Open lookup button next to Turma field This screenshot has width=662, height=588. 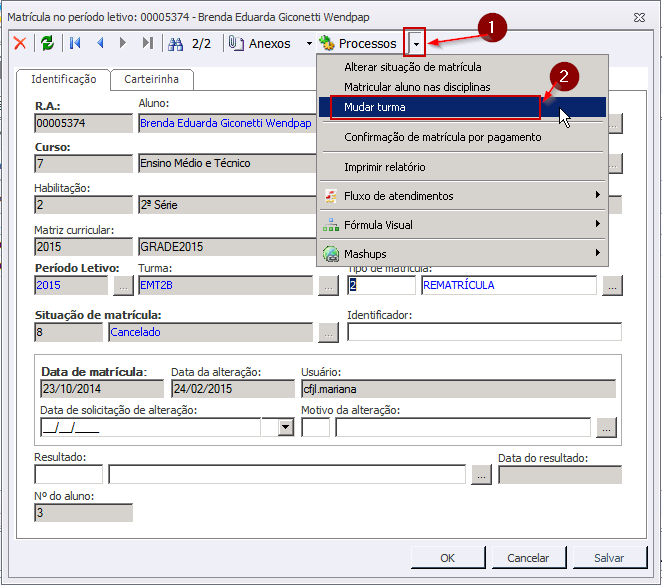click(328, 286)
